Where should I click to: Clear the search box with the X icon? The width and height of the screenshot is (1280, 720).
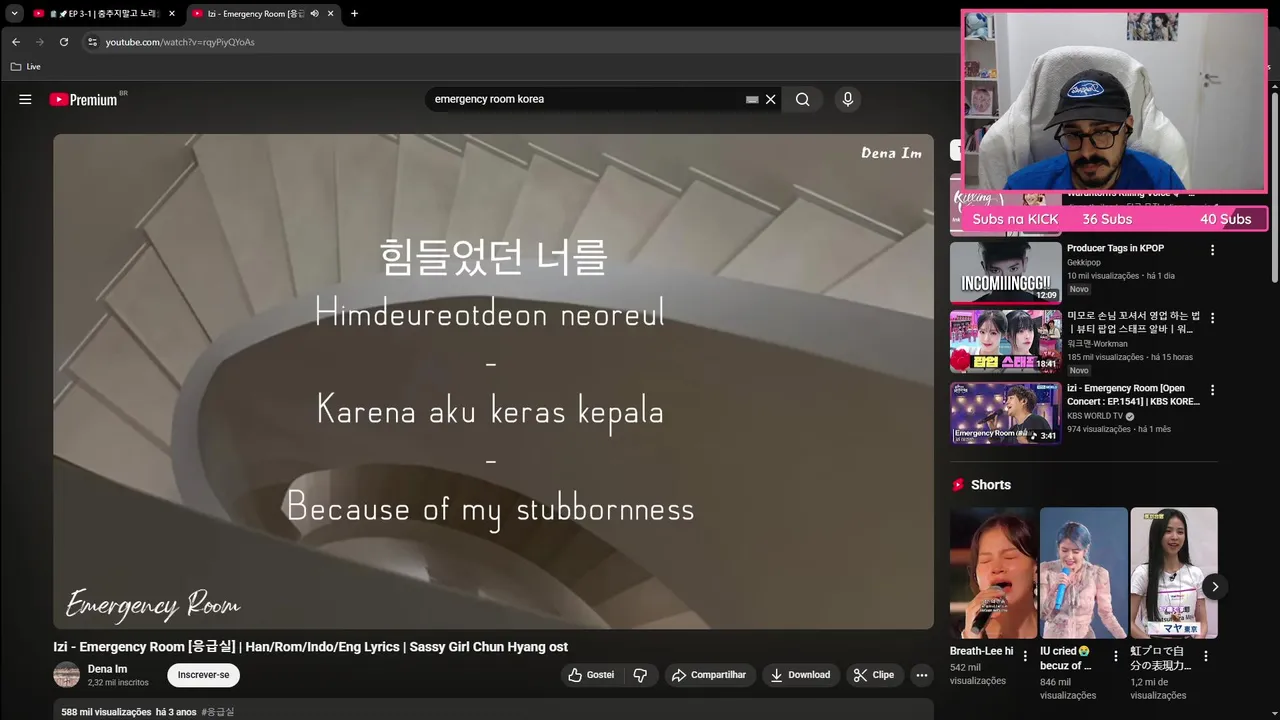click(771, 99)
